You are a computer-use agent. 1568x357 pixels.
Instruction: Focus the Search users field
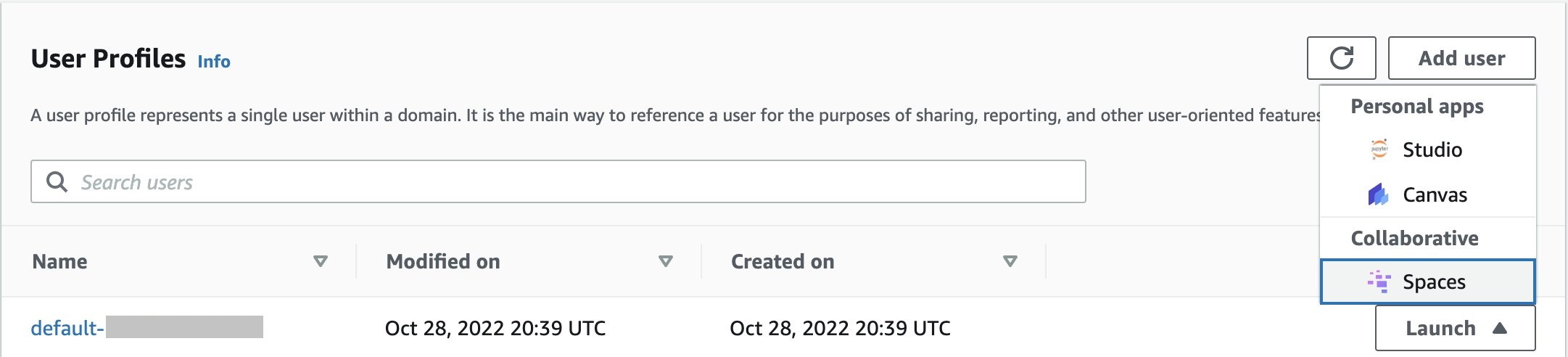(566, 181)
